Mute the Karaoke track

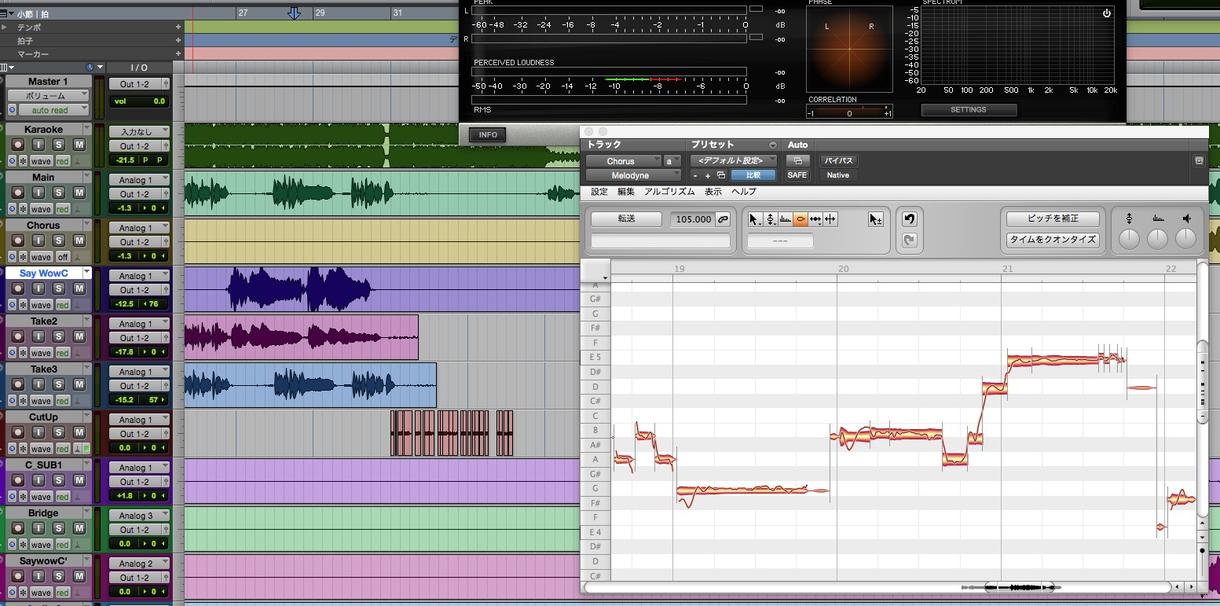coord(79,145)
